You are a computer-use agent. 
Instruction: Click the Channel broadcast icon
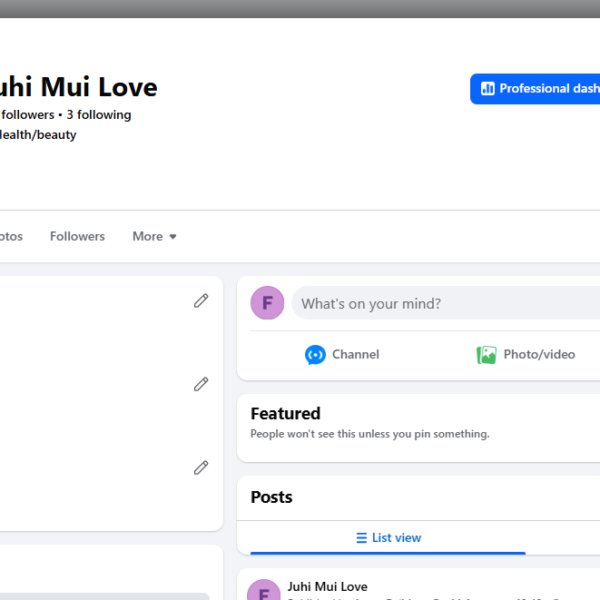(x=315, y=354)
